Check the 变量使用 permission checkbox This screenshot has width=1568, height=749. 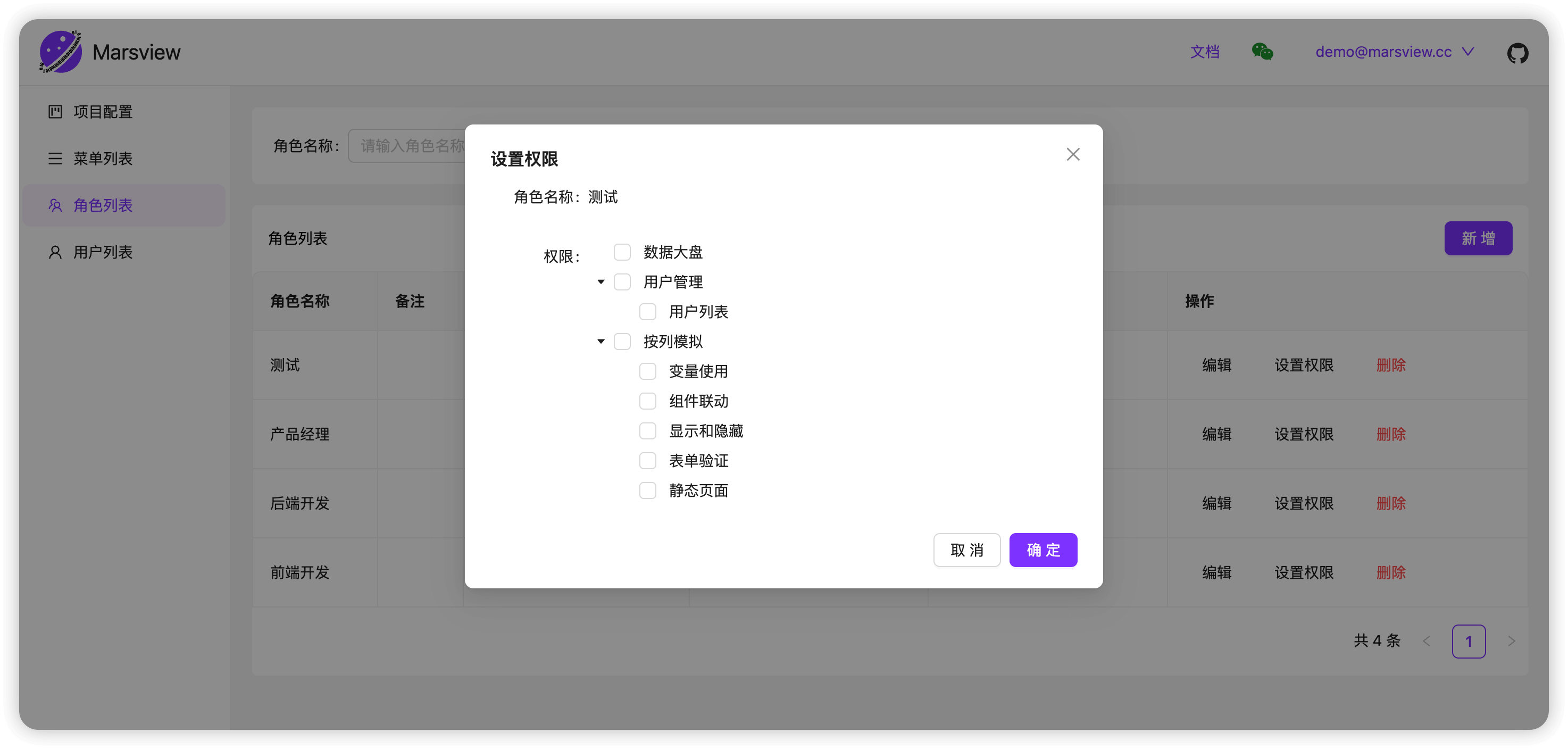point(647,371)
